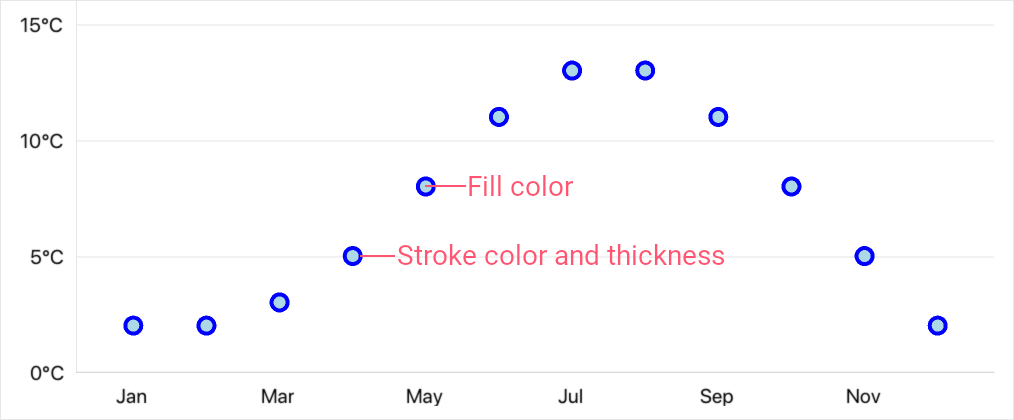Click the January data point marker
1014x420 pixels.
pyautogui.click(x=133, y=326)
